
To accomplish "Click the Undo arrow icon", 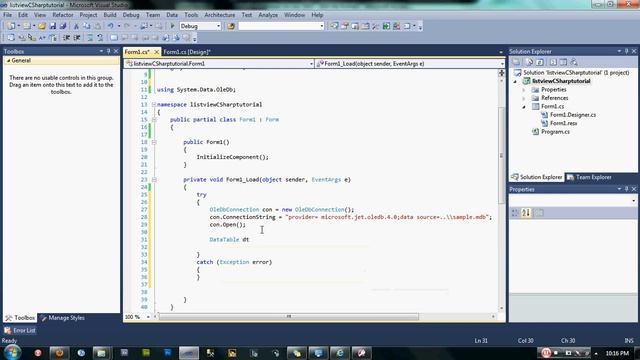I will (x=110, y=26).
